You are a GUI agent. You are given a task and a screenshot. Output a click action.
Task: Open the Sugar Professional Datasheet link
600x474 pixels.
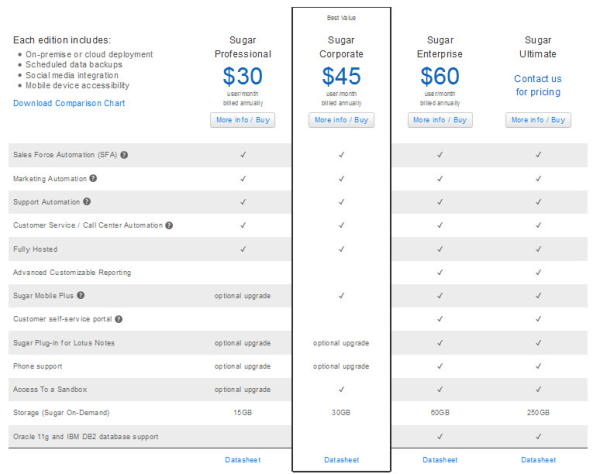[242, 460]
